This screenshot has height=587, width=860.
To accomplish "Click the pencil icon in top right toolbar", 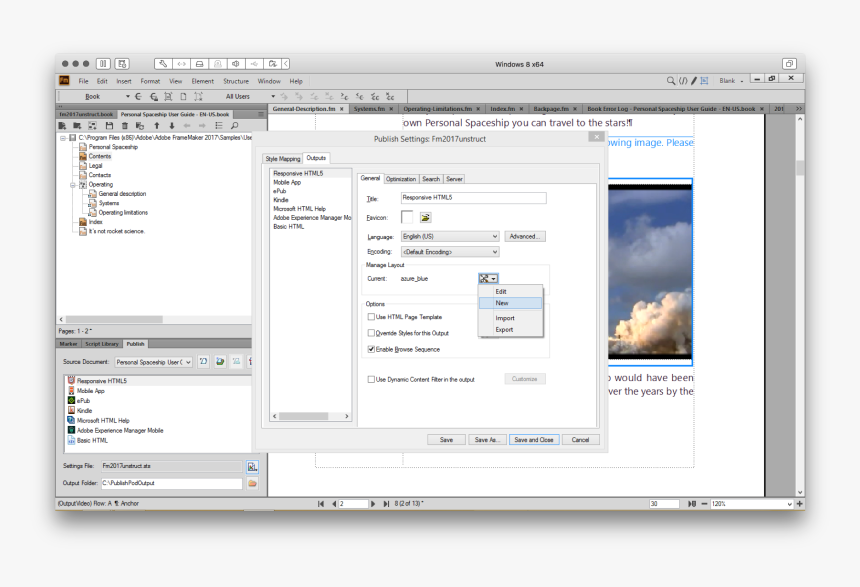I will tap(694, 81).
